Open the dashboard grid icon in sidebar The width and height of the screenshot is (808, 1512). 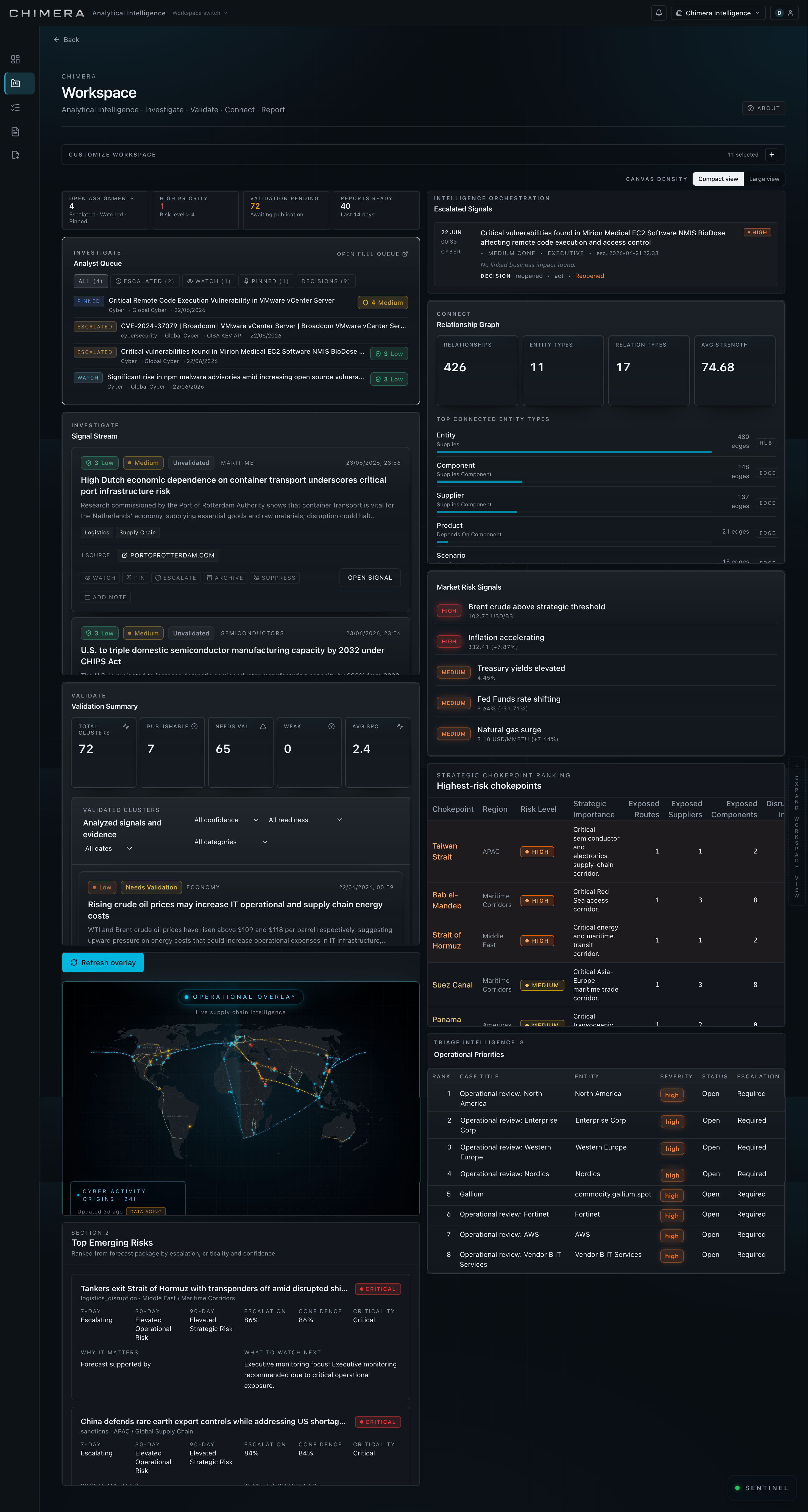click(x=15, y=59)
